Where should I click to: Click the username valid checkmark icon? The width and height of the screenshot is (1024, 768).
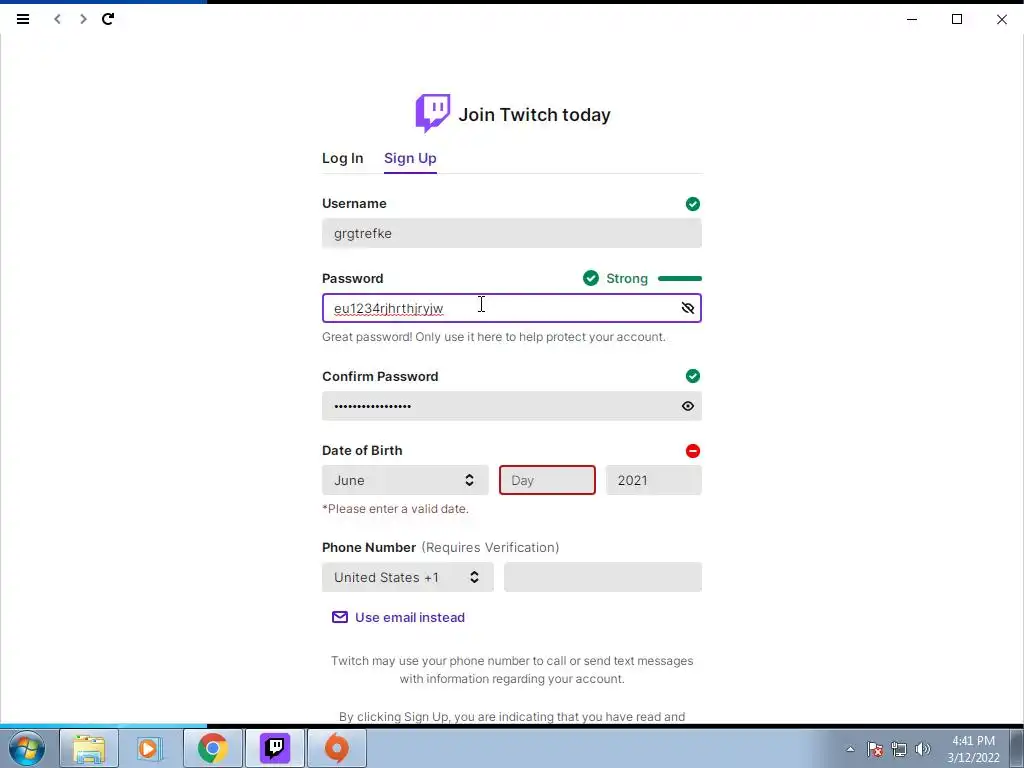point(693,204)
